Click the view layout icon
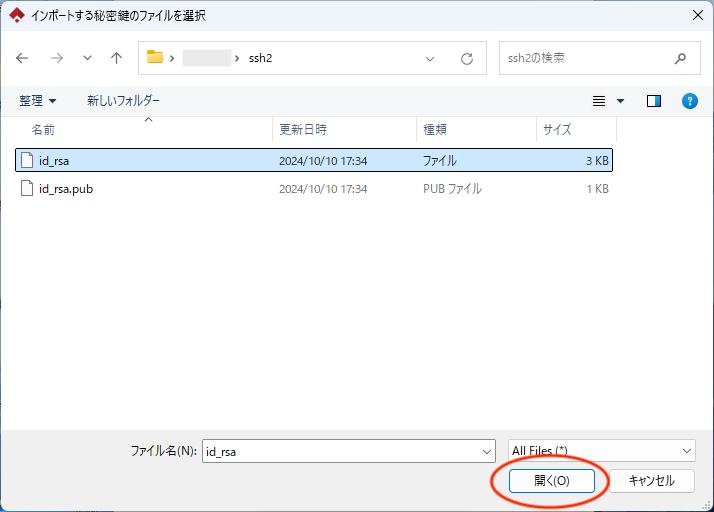714x512 pixels. (600, 101)
